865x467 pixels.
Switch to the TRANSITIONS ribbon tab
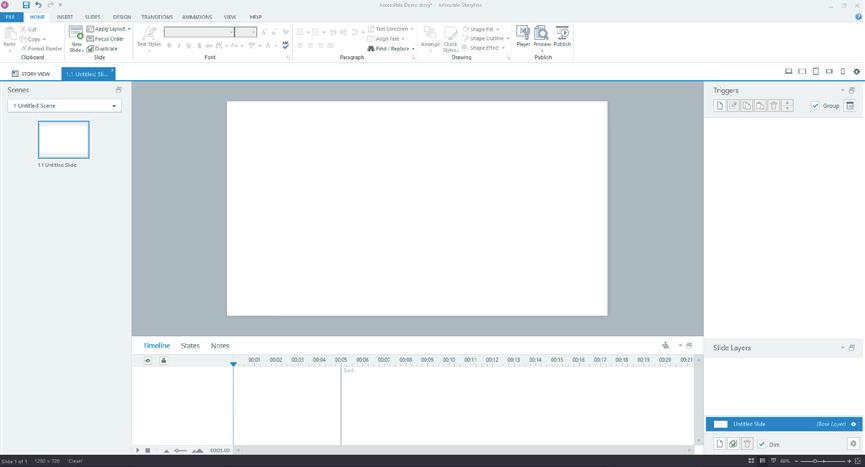click(157, 17)
